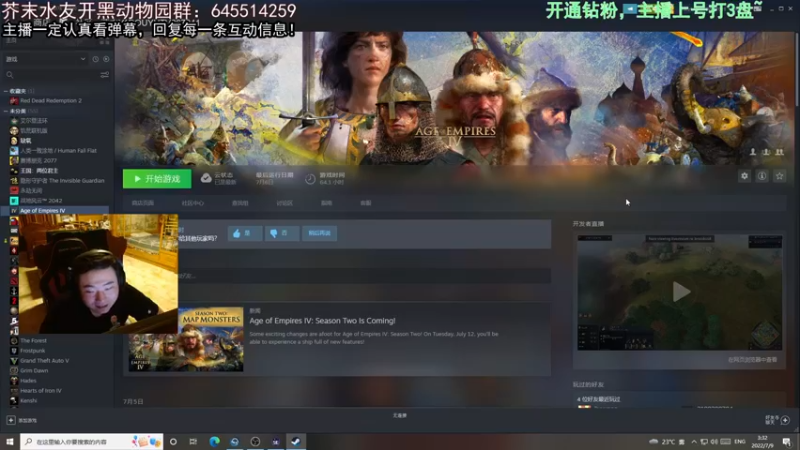Click Red Dead Redemption 2 game icon
800x450 pixels.
coord(14,101)
